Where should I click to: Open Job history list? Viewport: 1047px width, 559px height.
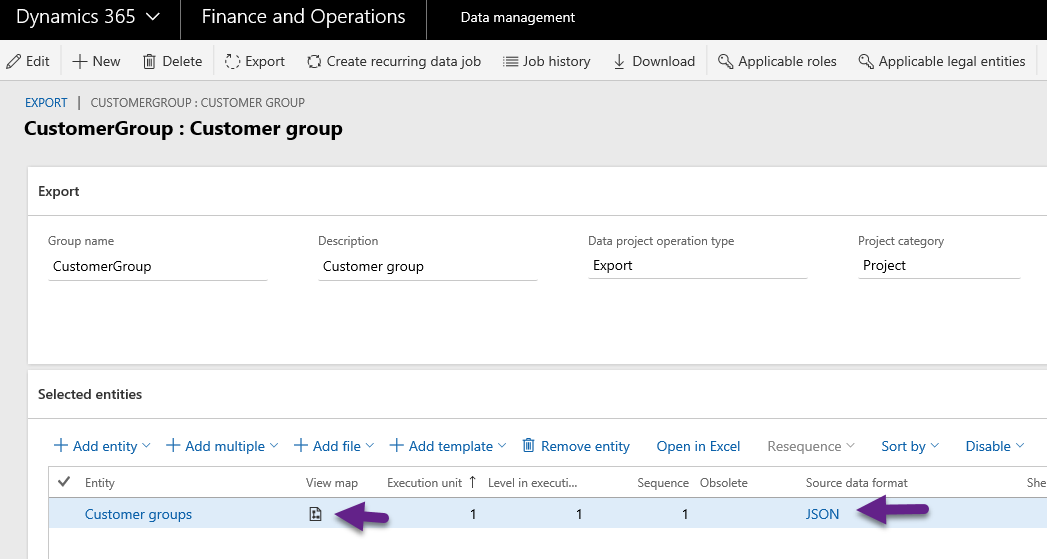[x=546, y=61]
